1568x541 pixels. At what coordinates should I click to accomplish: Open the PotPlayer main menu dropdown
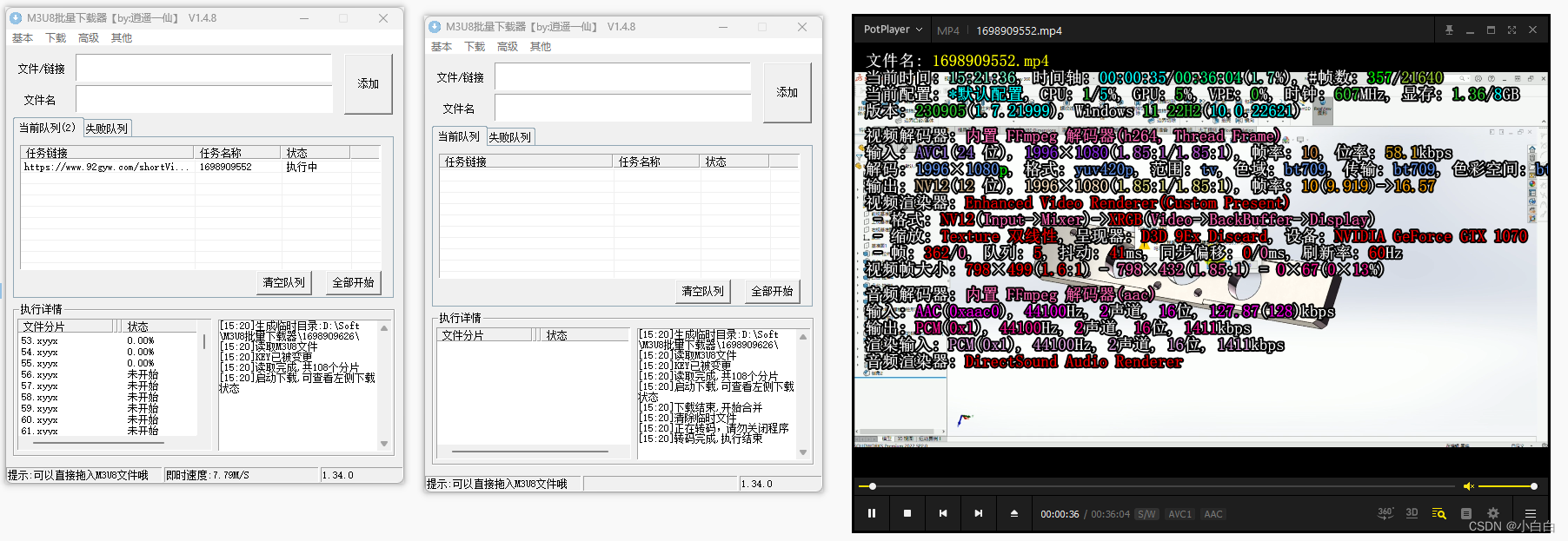[x=893, y=30]
